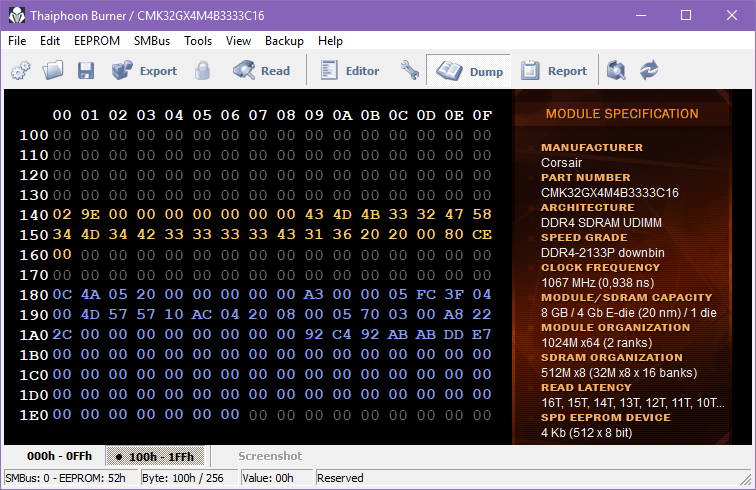Open a dump file via folder icon
The image size is (756, 490).
coord(53,70)
